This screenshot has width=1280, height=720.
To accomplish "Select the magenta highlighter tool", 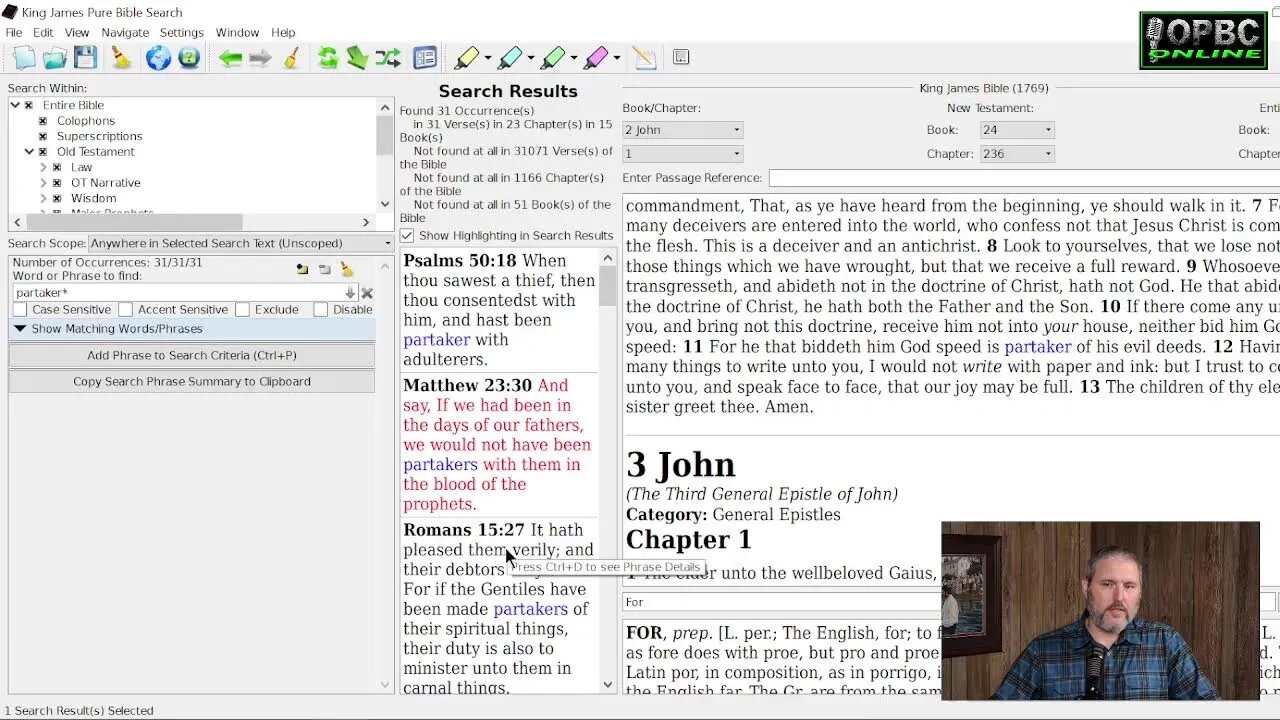I will pyautogui.click(x=596, y=58).
